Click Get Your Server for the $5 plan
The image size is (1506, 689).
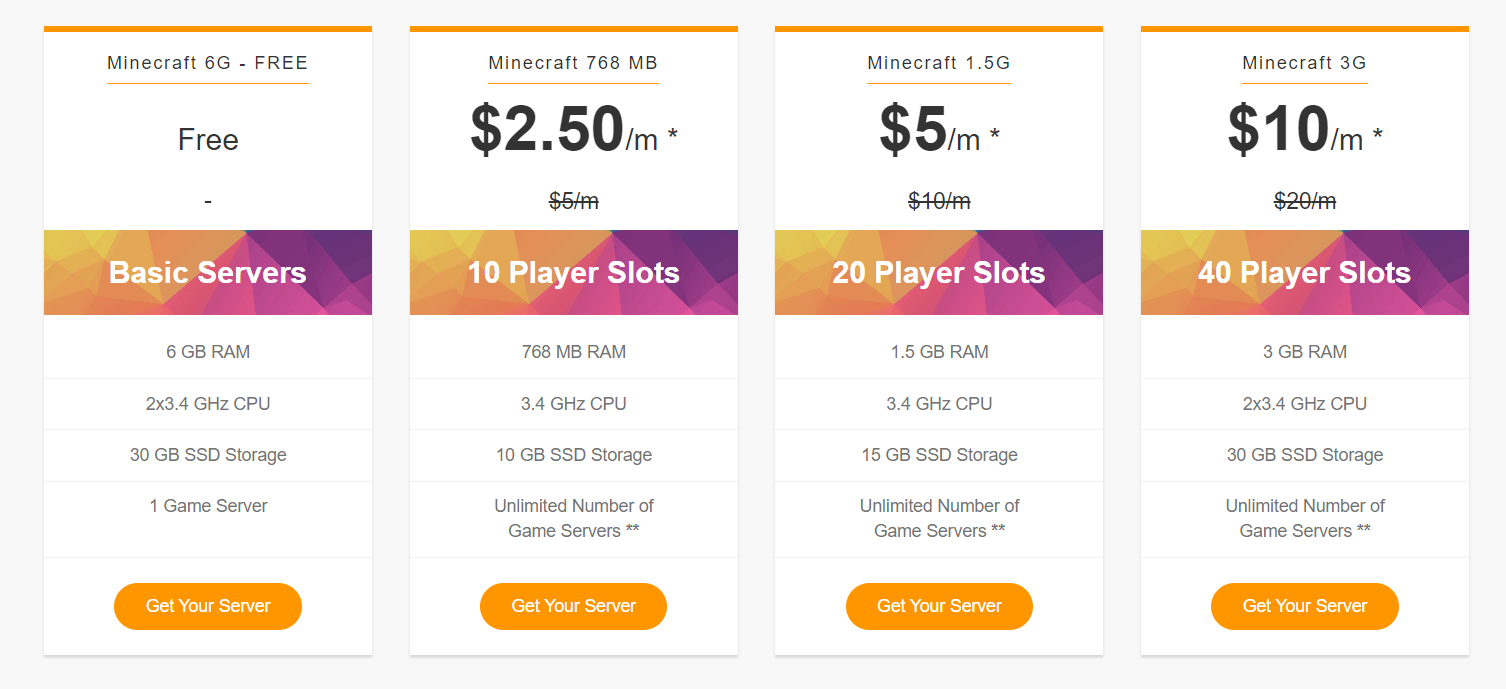tap(939, 606)
